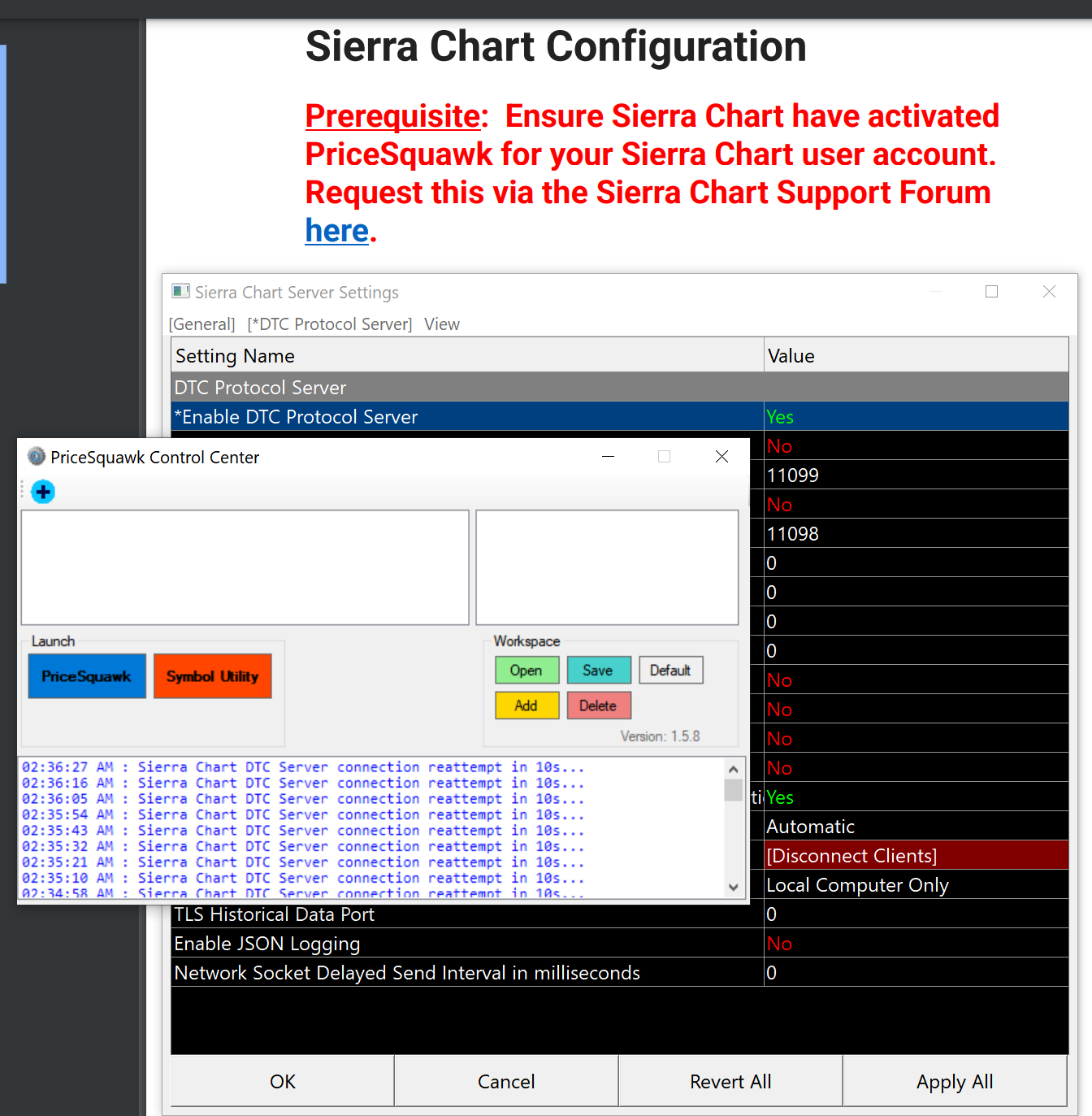This screenshot has width=1092, height=1116.
Task: Click the 02:35:54 AM log entry
Action: pyautogui.click(x=303, y=814)
